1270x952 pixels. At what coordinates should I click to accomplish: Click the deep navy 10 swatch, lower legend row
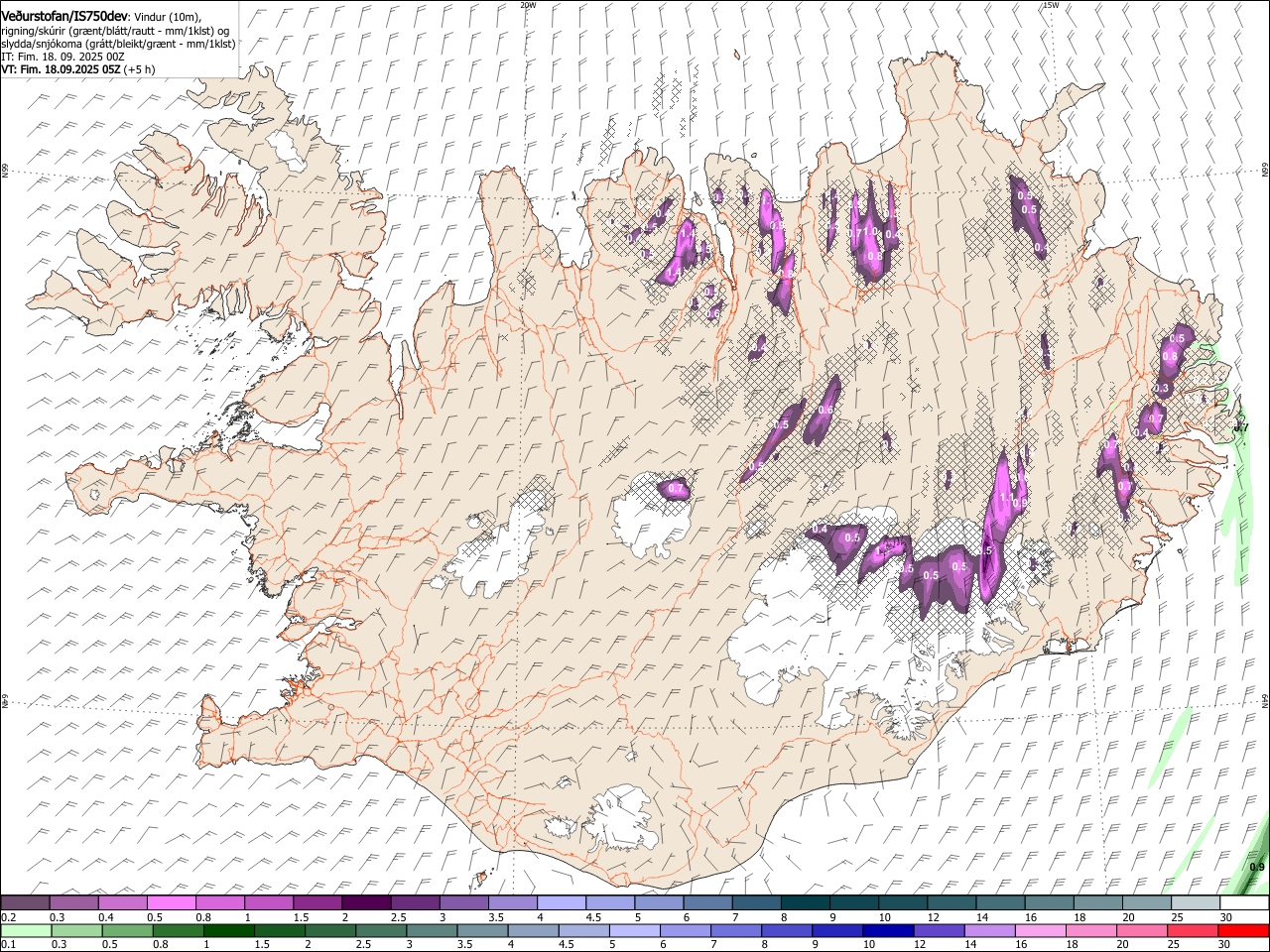coord(888,930)
